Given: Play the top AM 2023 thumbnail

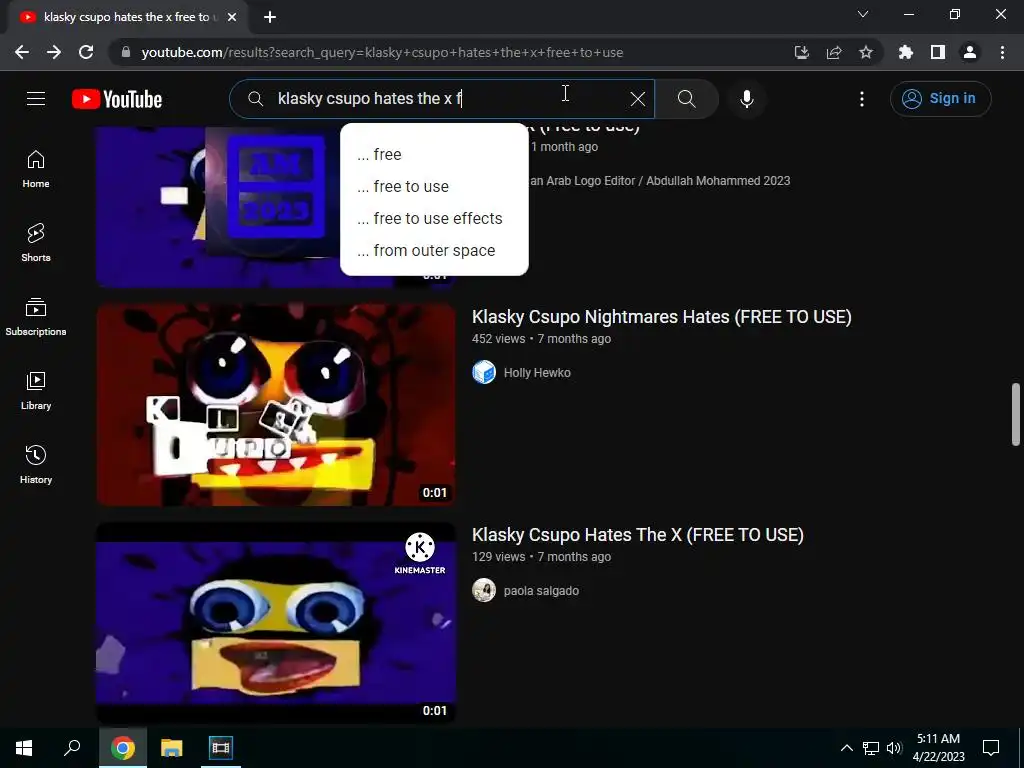Looking at the screenshot, I should coord(219,206).
